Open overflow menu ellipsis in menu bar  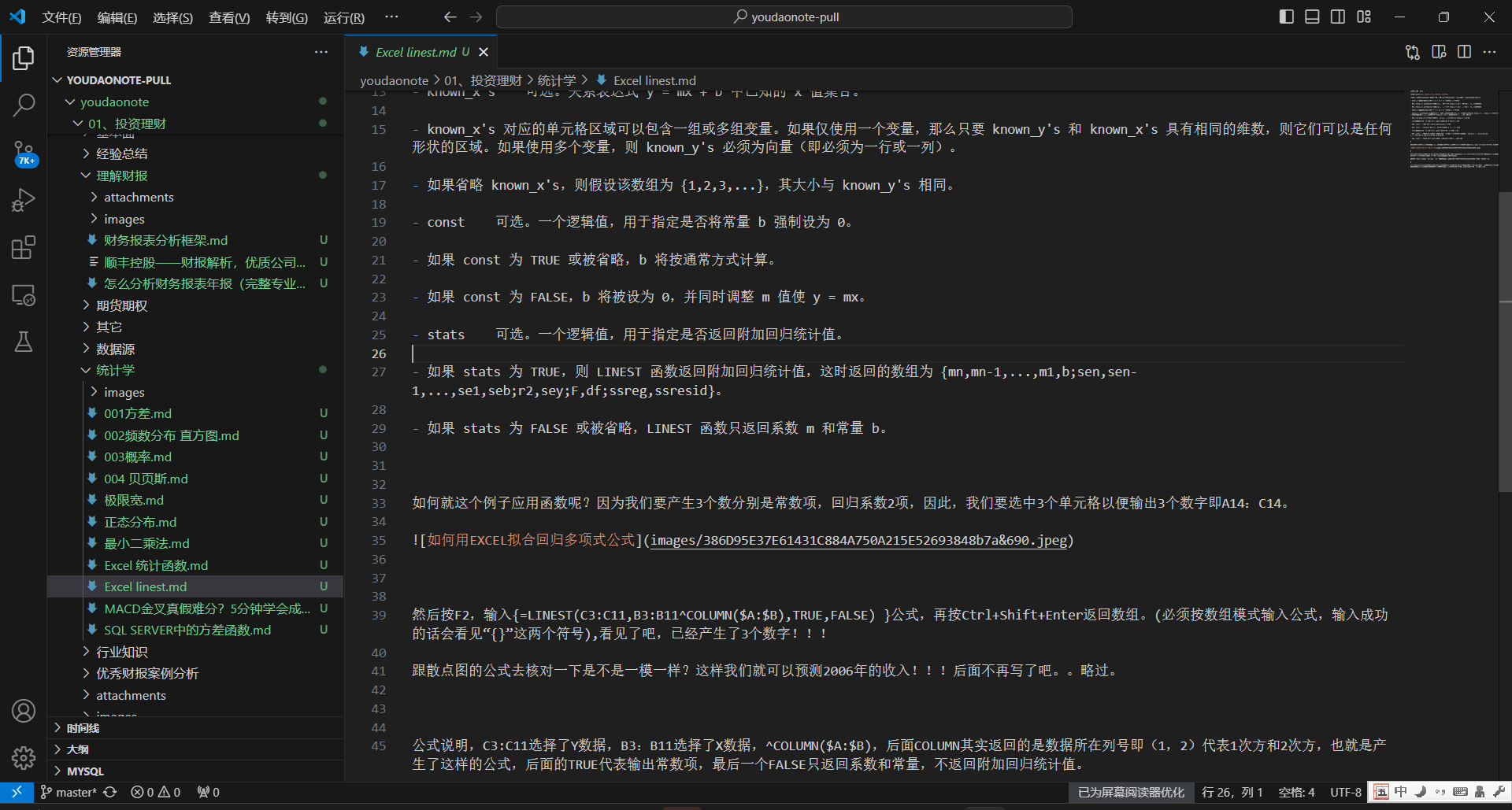[391, 17]
